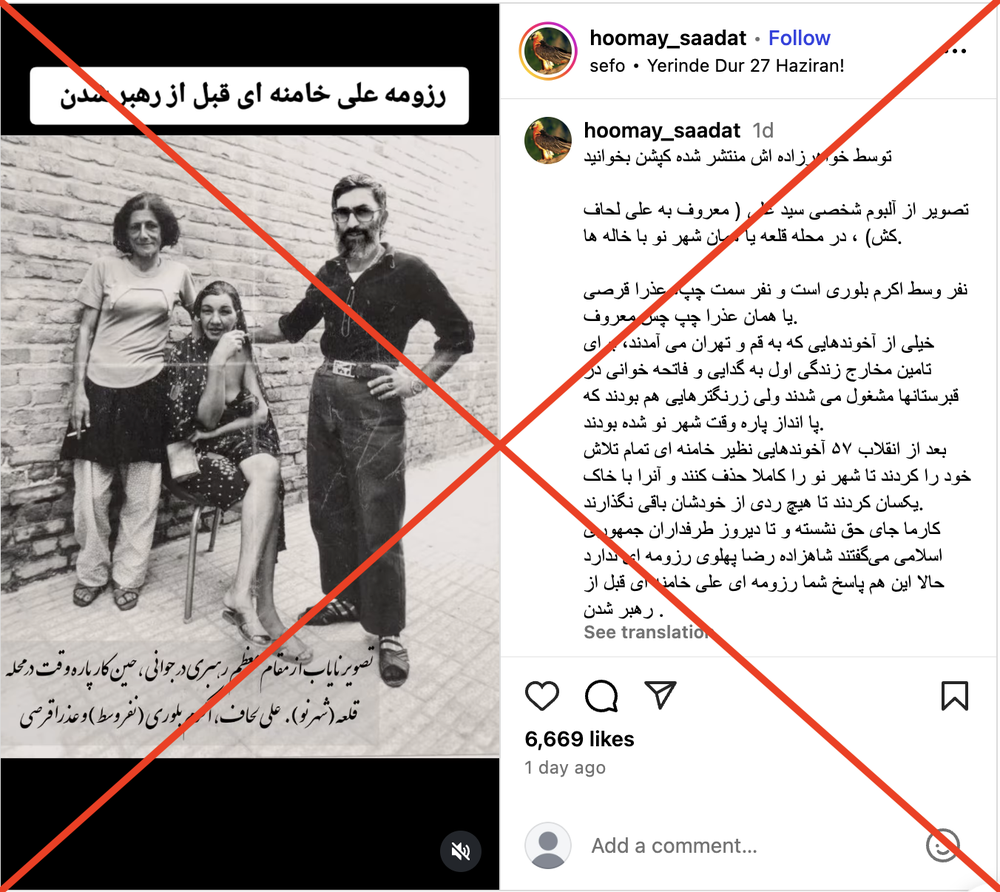Open the emoji picker smiley icon
This screenshot has height=892, width=1000.
coord(942,845)
